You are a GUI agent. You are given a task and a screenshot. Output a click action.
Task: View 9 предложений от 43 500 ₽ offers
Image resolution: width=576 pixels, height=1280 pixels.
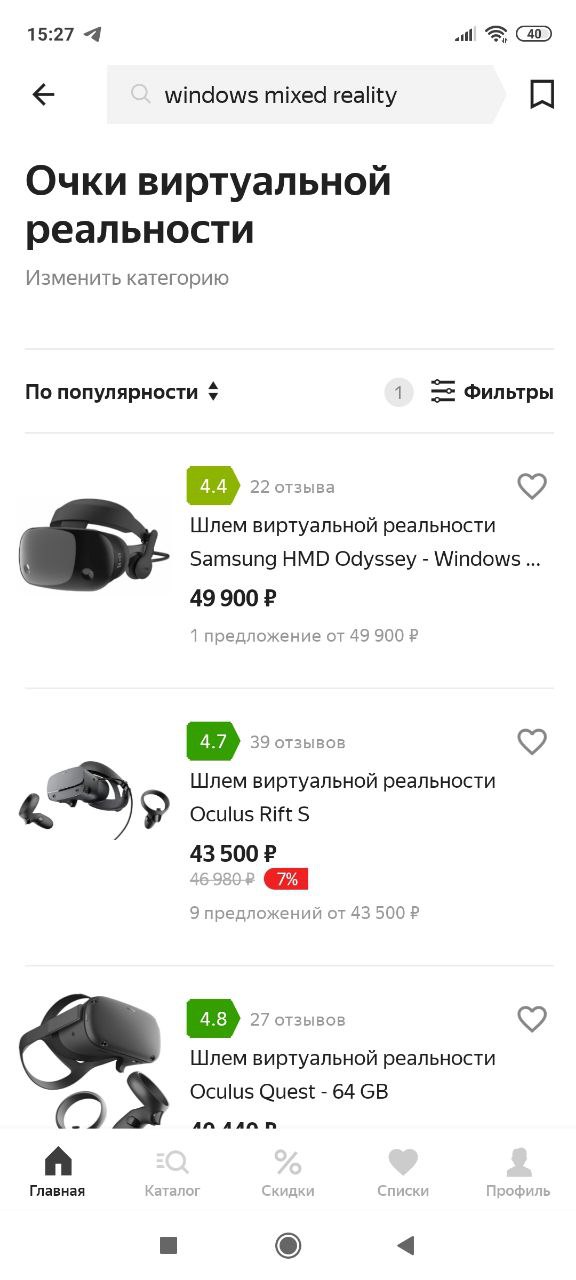(305, 912)
